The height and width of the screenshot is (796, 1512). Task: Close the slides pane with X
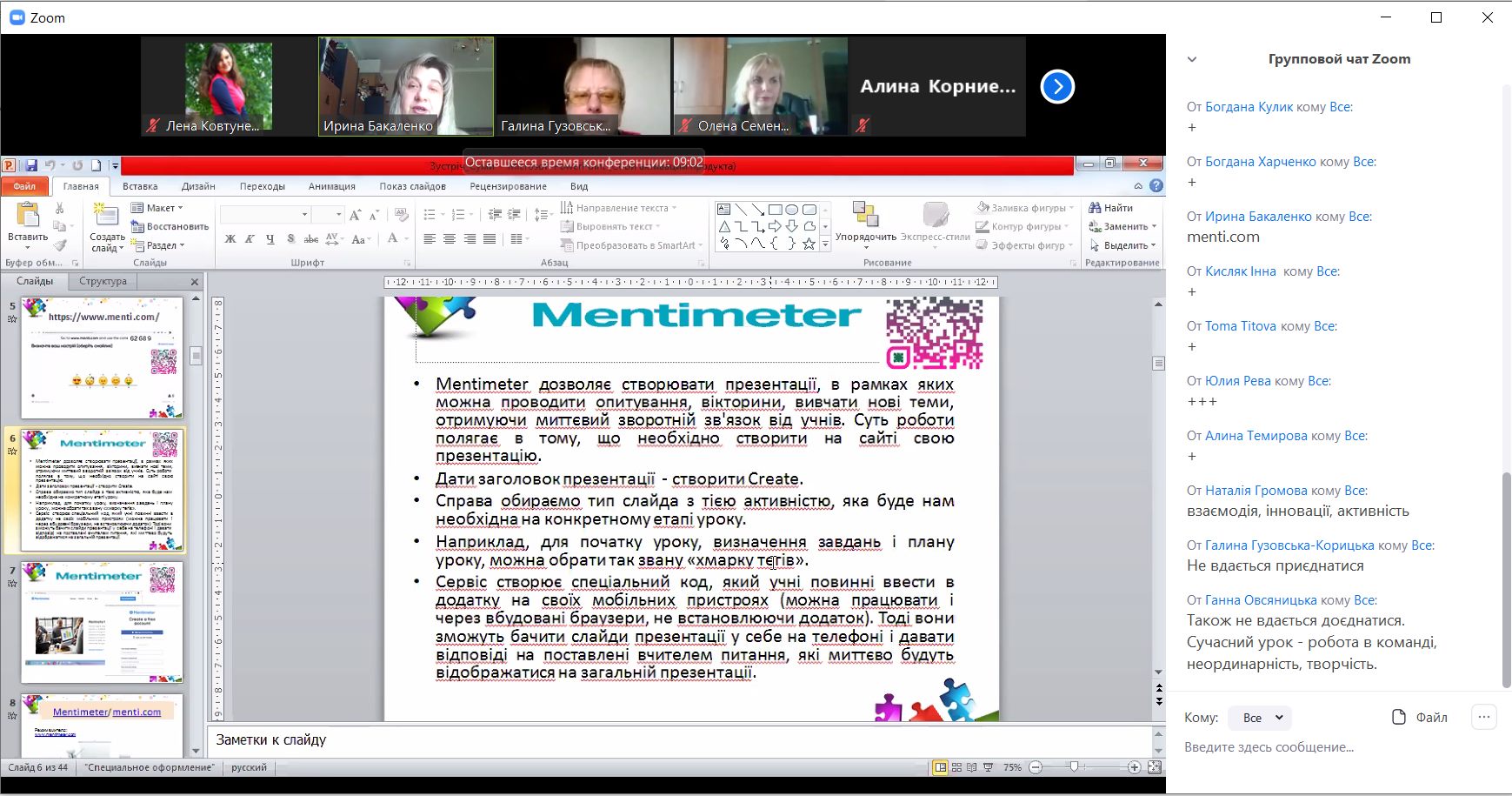[x=195, y=282]
